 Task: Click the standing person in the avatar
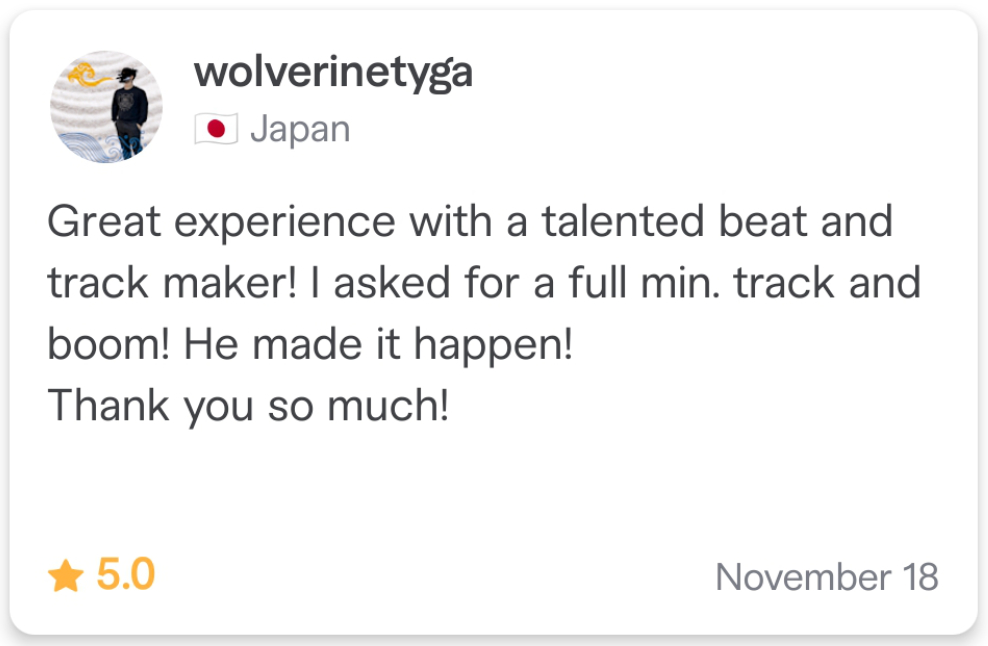pyautogui.click(x=130, y=112)
